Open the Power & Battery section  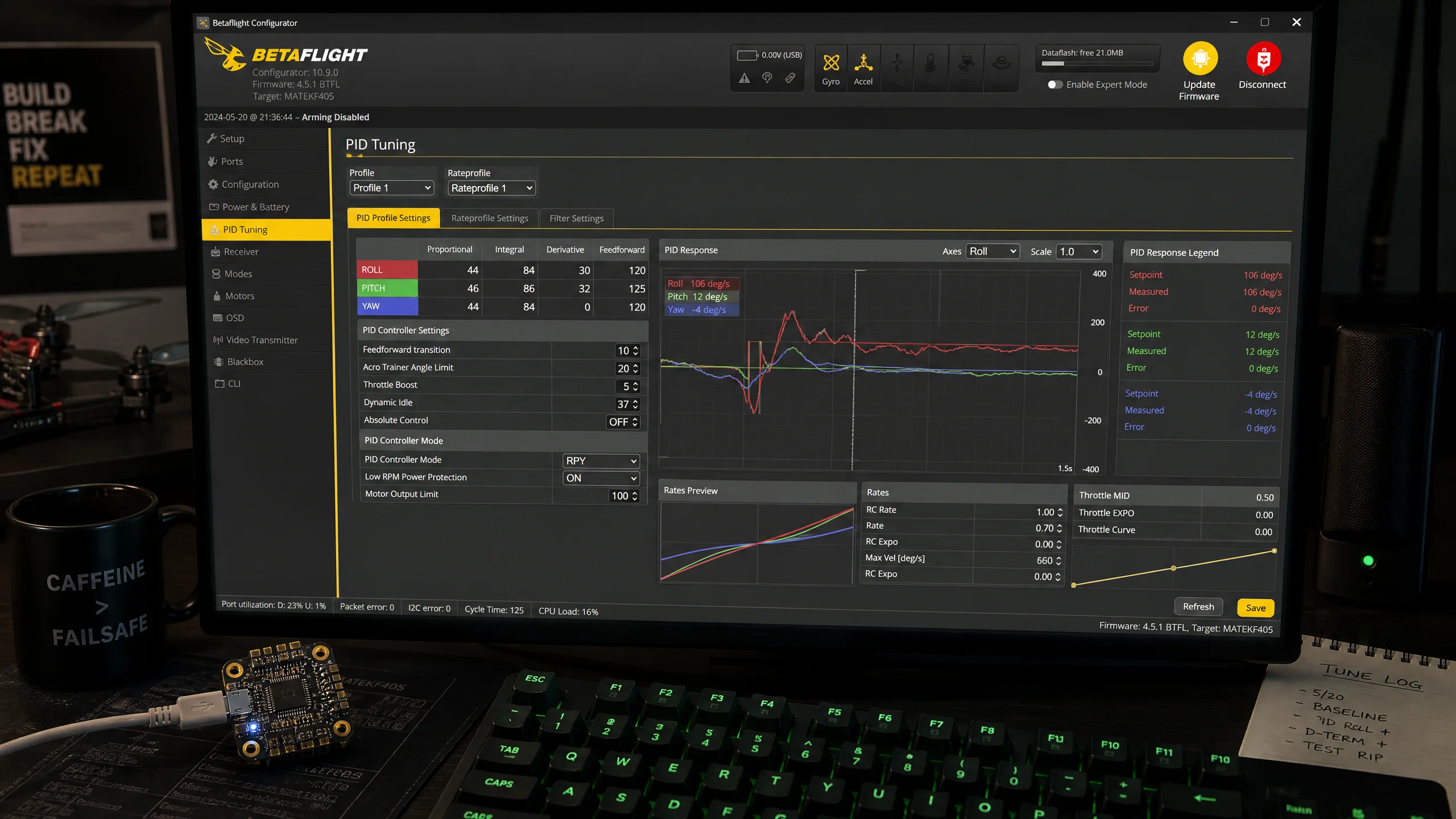click(x=266, y=207)
